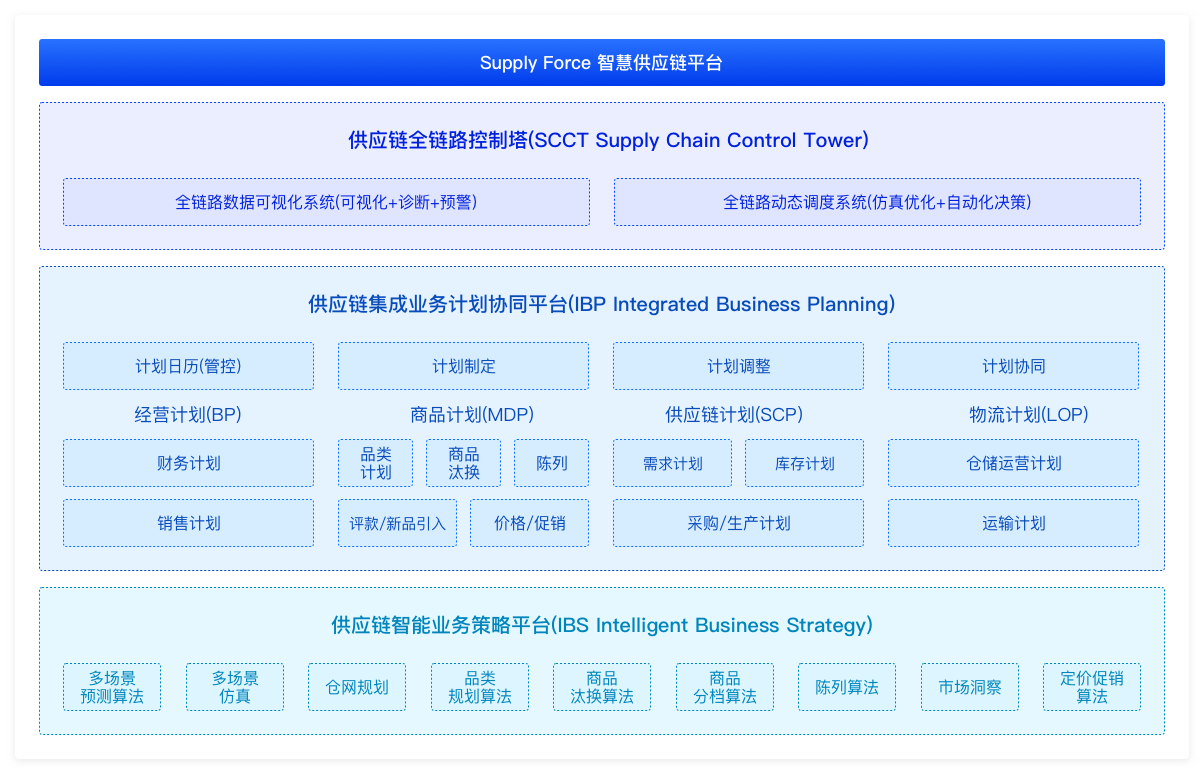Image resolution: width=1204 pixels, height=774 pixels.
Task: Select the 价格/促销 box
Action: [x=530, y=523]
